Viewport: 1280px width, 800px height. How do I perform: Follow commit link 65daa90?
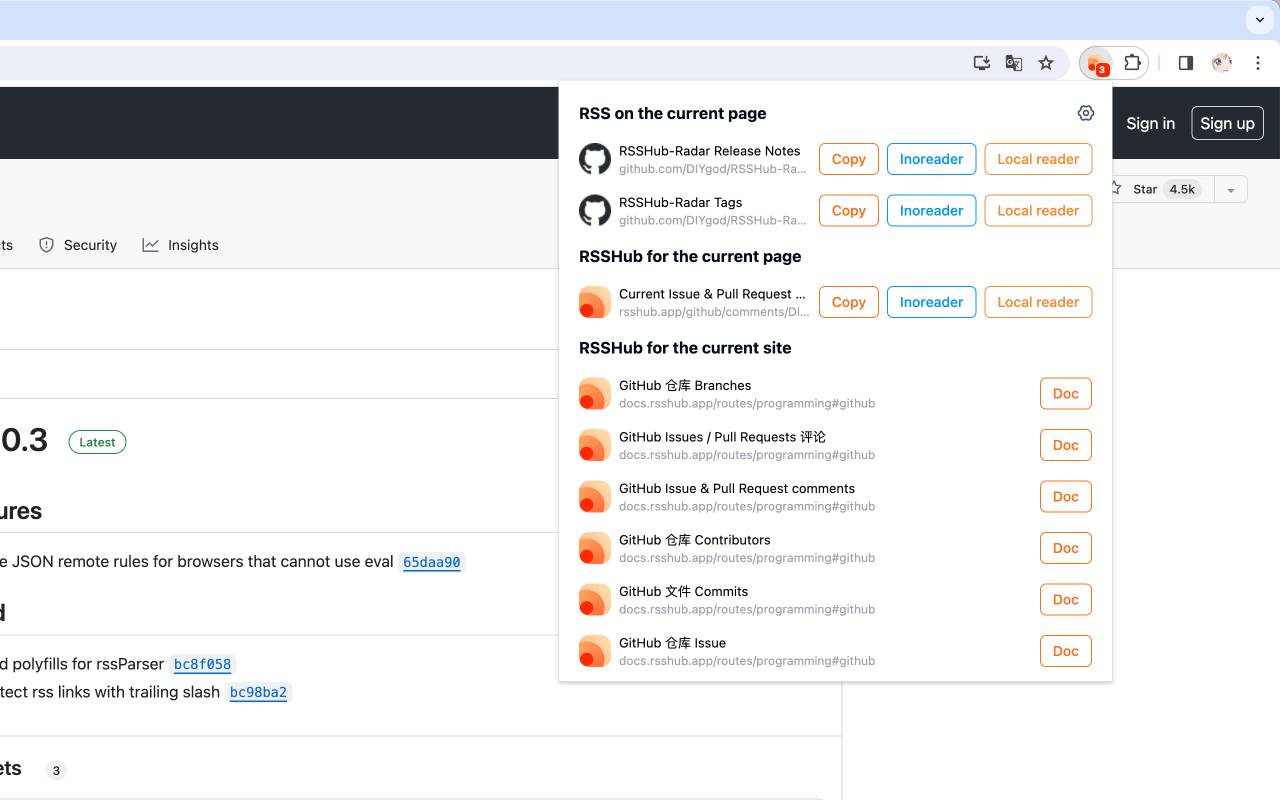(x=432, y=561)
